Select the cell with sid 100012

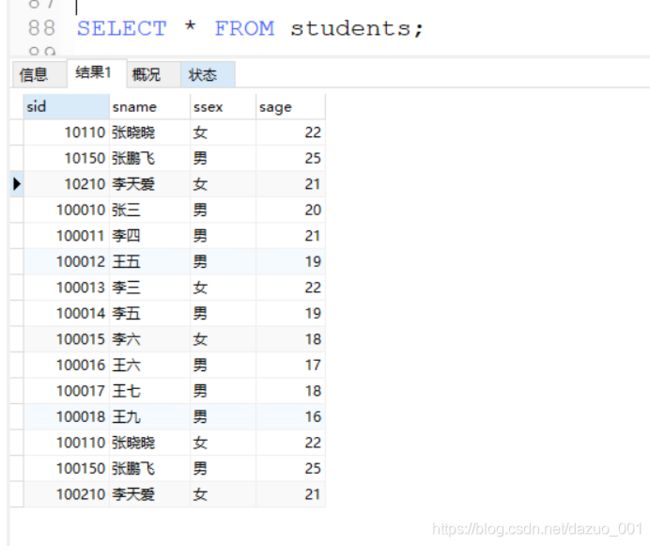pyautogui.click(x=66, y=261)
